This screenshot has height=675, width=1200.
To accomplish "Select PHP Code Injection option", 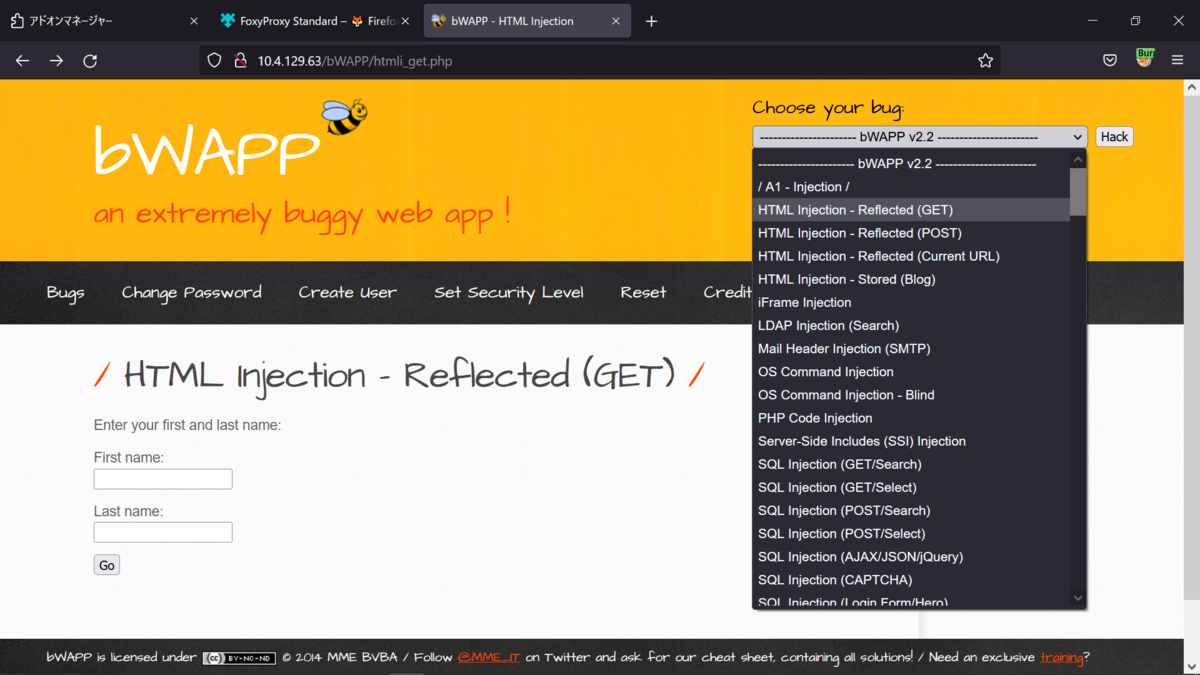I will (x=911, y=418).
